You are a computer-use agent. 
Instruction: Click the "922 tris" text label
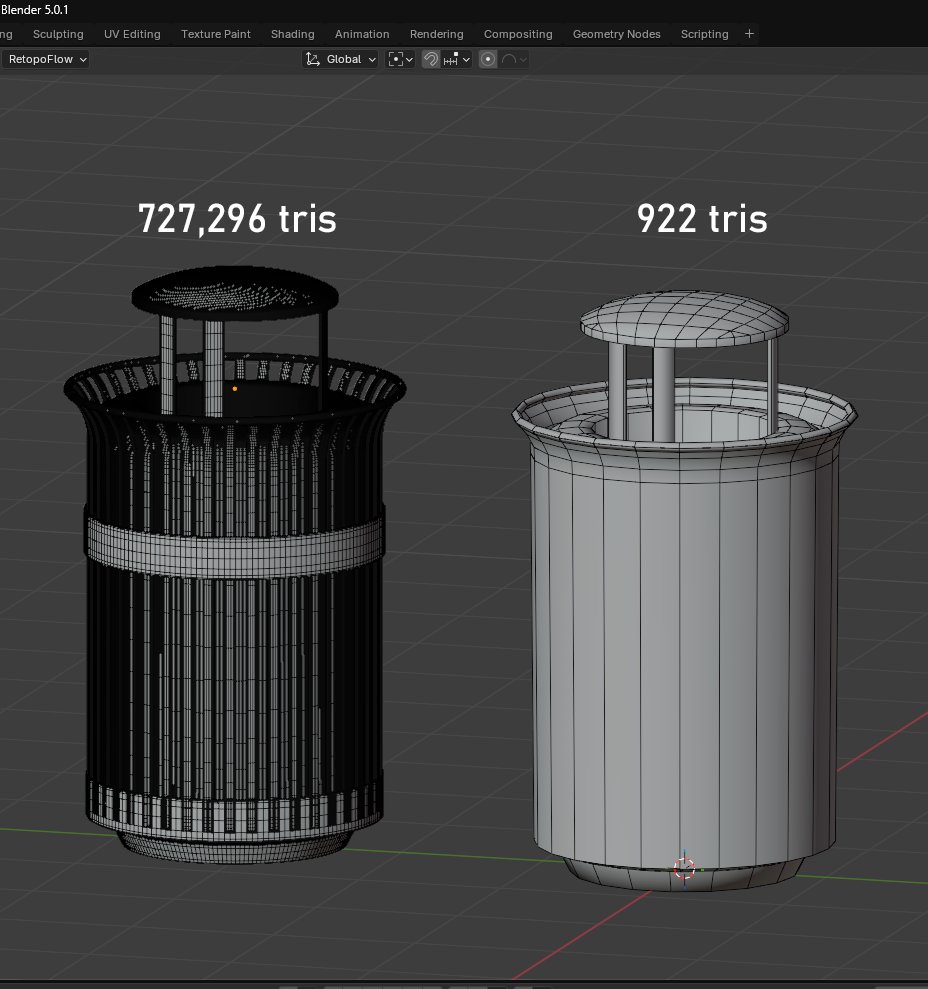pyautogui.click(x=702, y=219)
